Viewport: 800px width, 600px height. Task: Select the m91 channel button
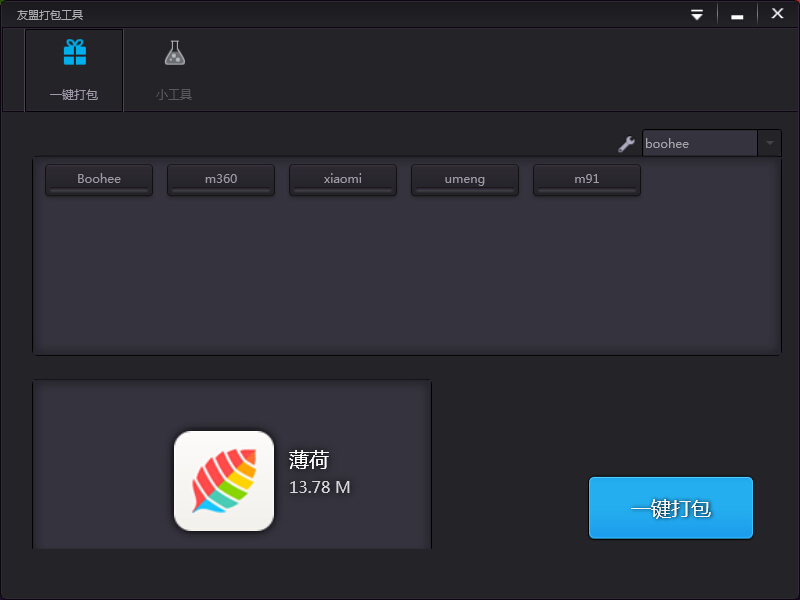tap(587, 179)
